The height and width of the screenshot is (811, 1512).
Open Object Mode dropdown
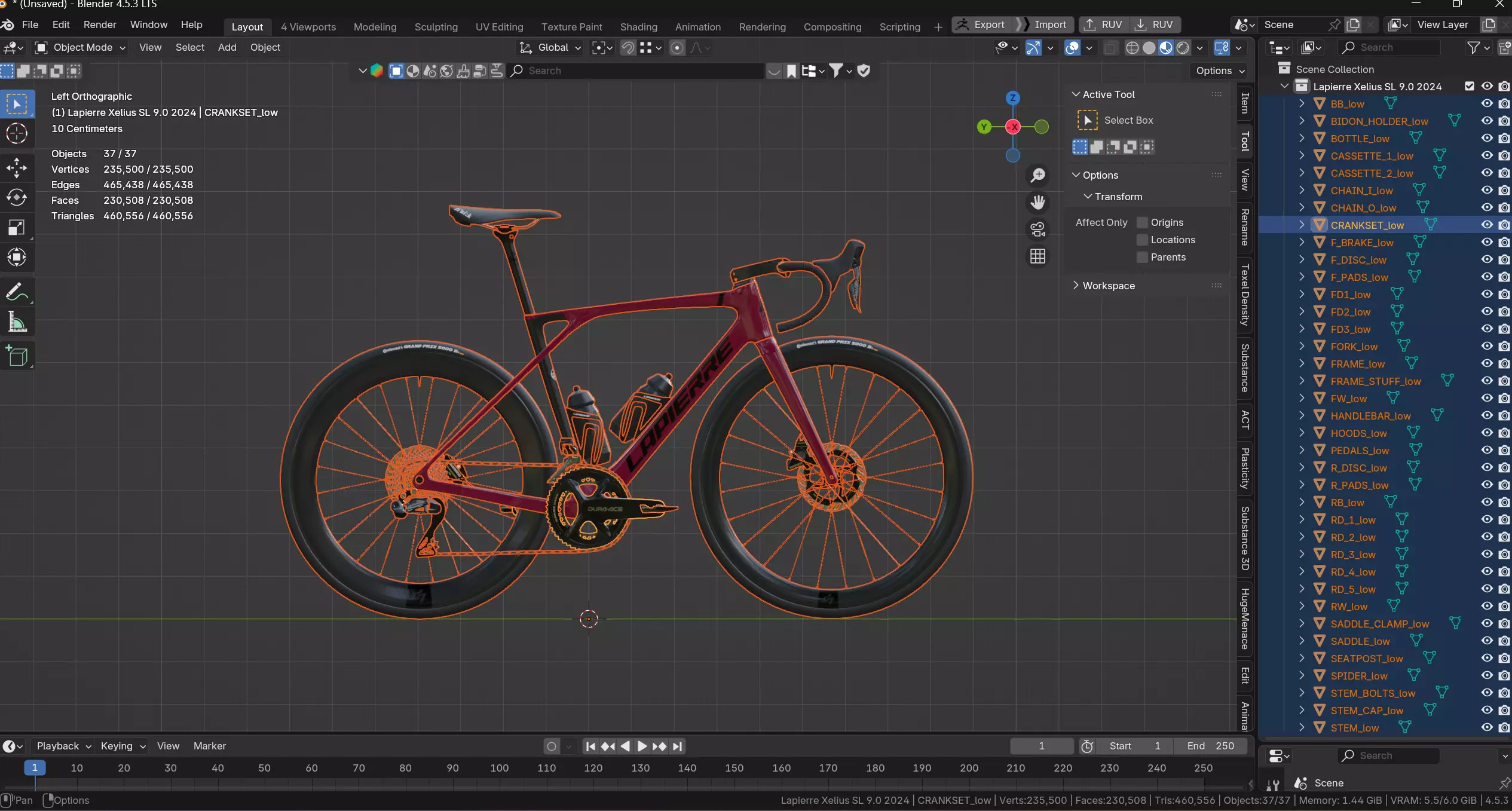click(80, 47)
